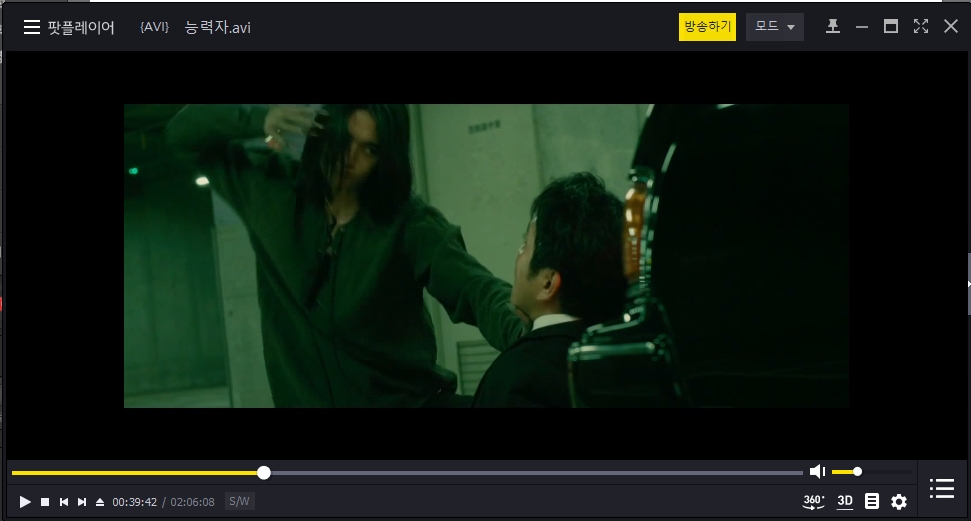Open the chapter/subtitle list panel icon
Viewport: 971px width, 521px height.
click(872, 501)
